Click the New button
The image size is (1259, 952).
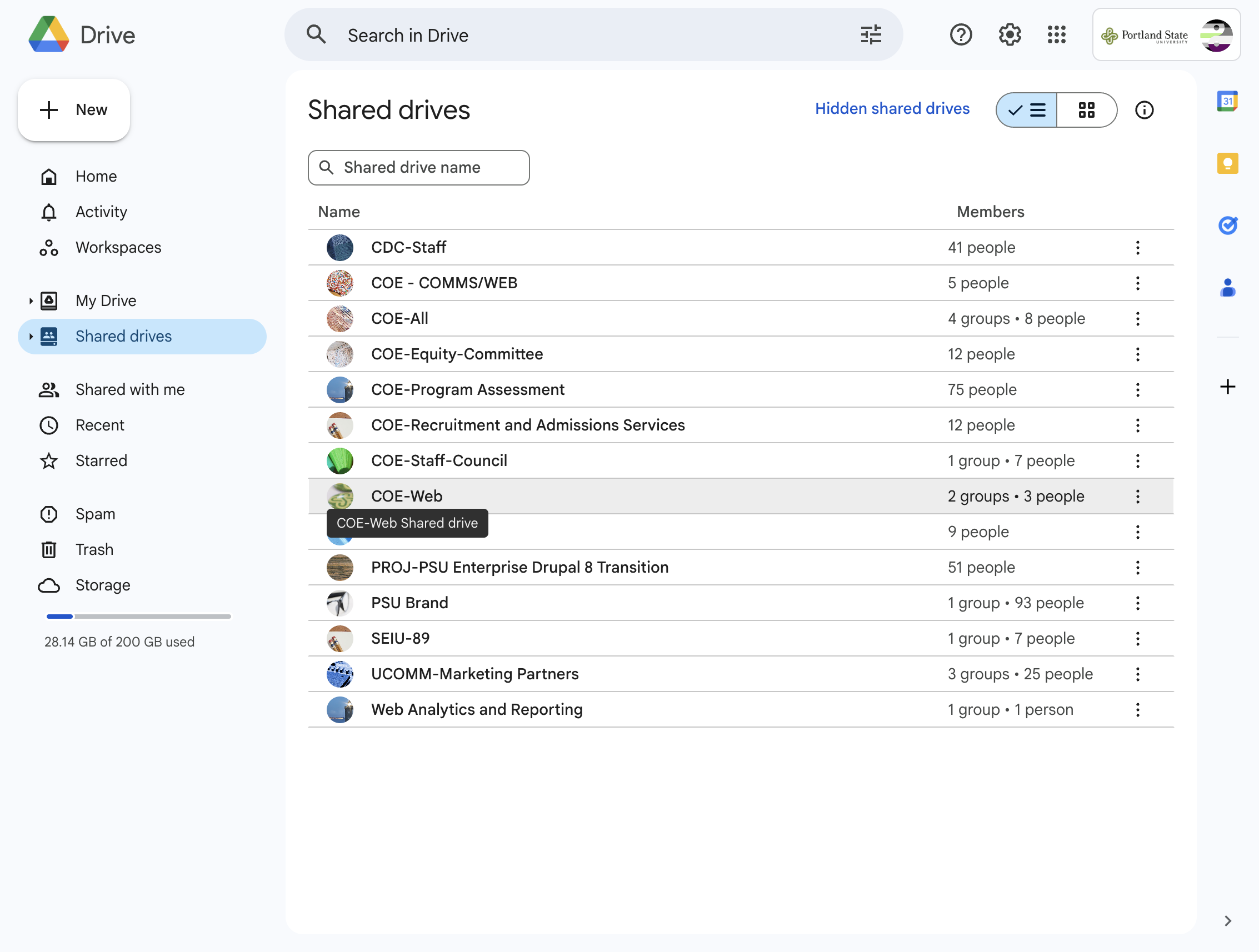coord(74,110)
